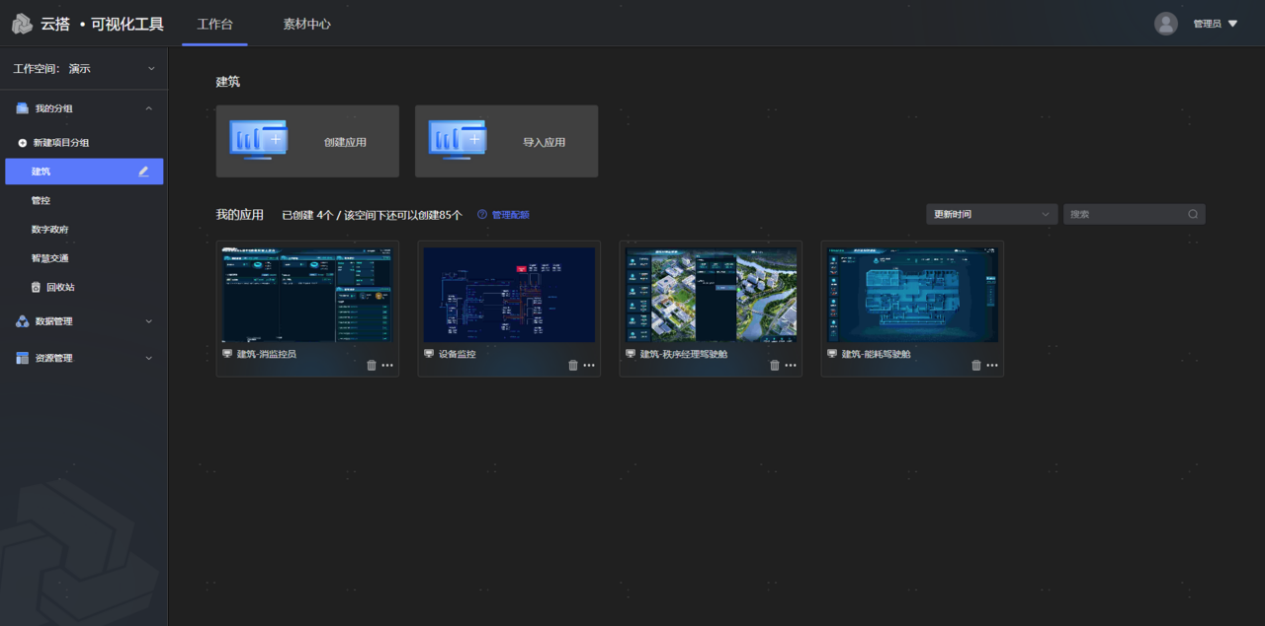Open the 建筑-秩序经理驾驶舱 app thumbnail
The image size is (1265, 626).
click(710, 294)
